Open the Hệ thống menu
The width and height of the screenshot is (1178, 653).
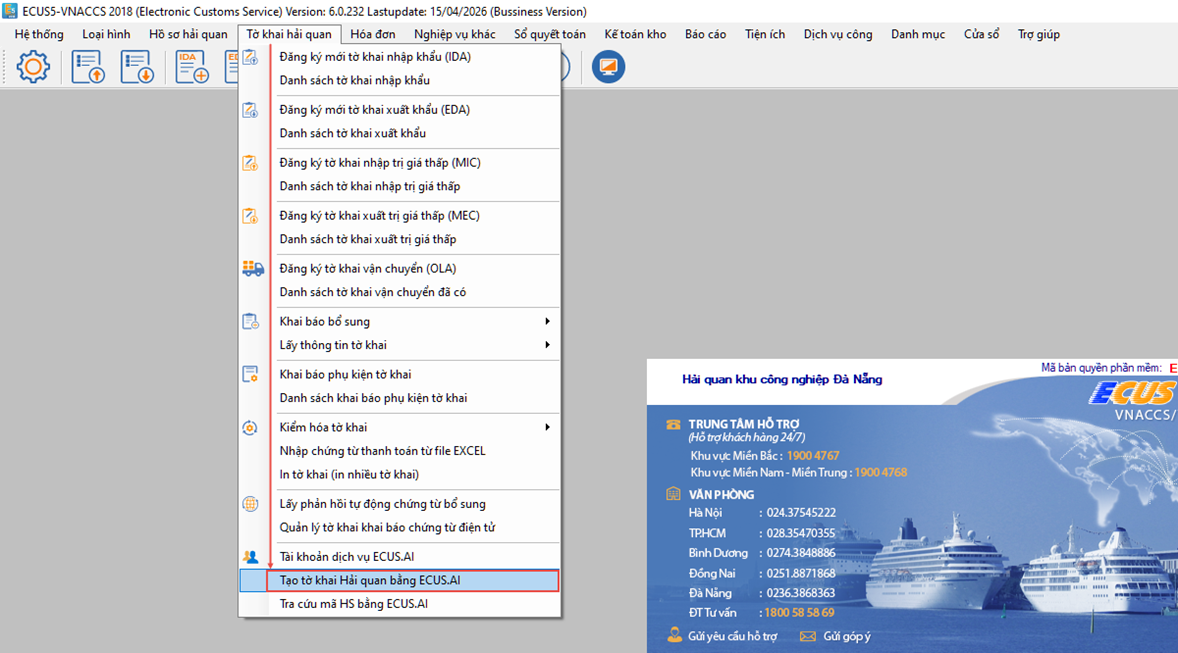[39, 34]
